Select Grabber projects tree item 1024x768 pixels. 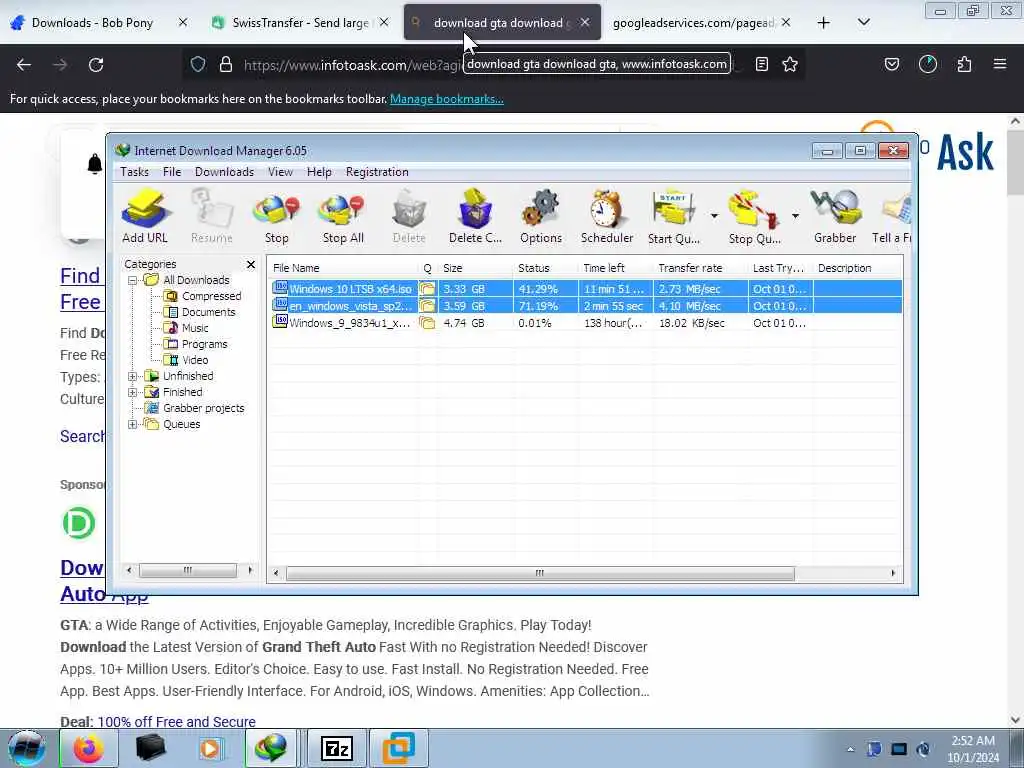click(203, 408)
